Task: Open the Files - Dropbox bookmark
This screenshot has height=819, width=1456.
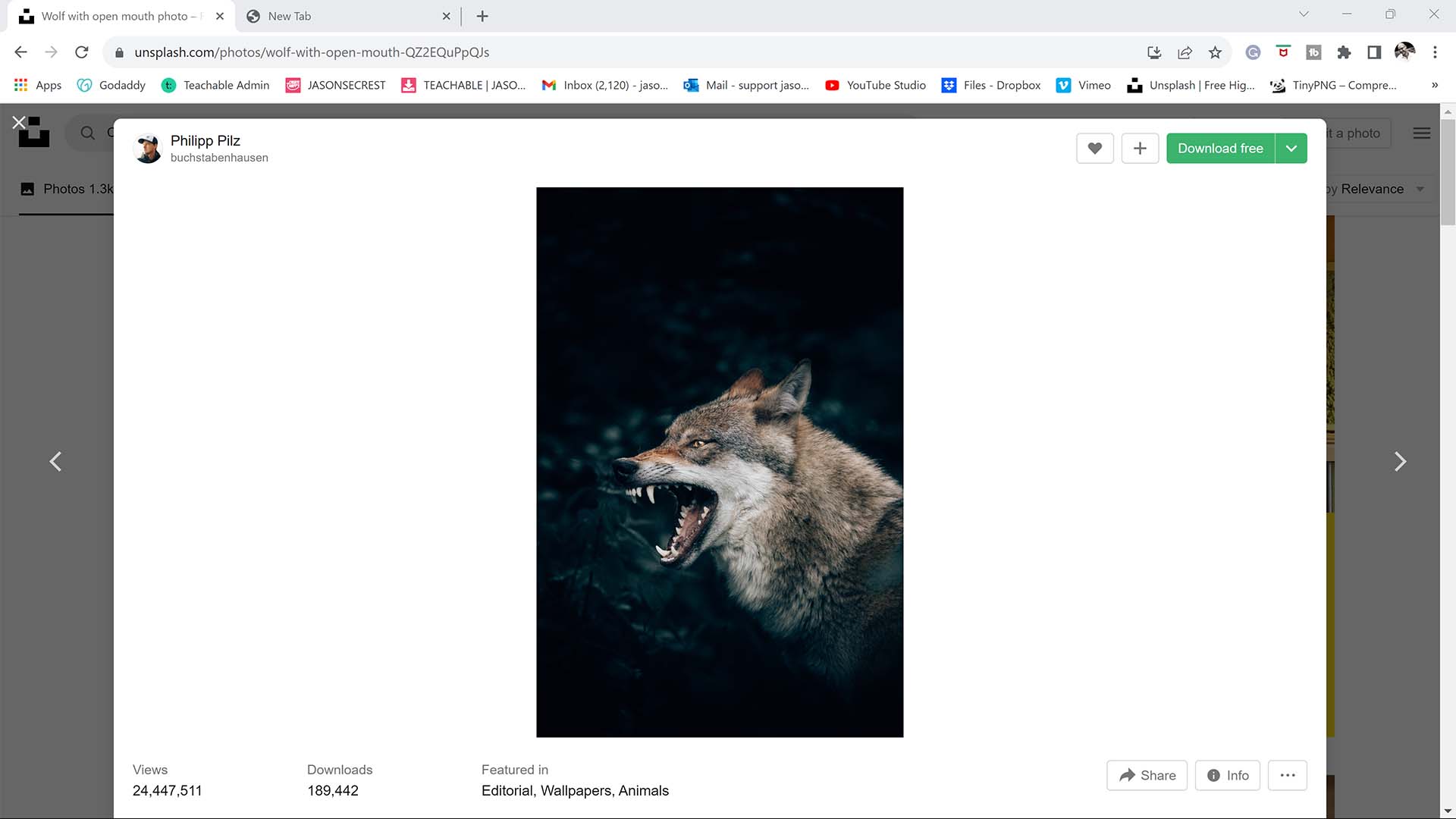Action: (x=991, y=86)
